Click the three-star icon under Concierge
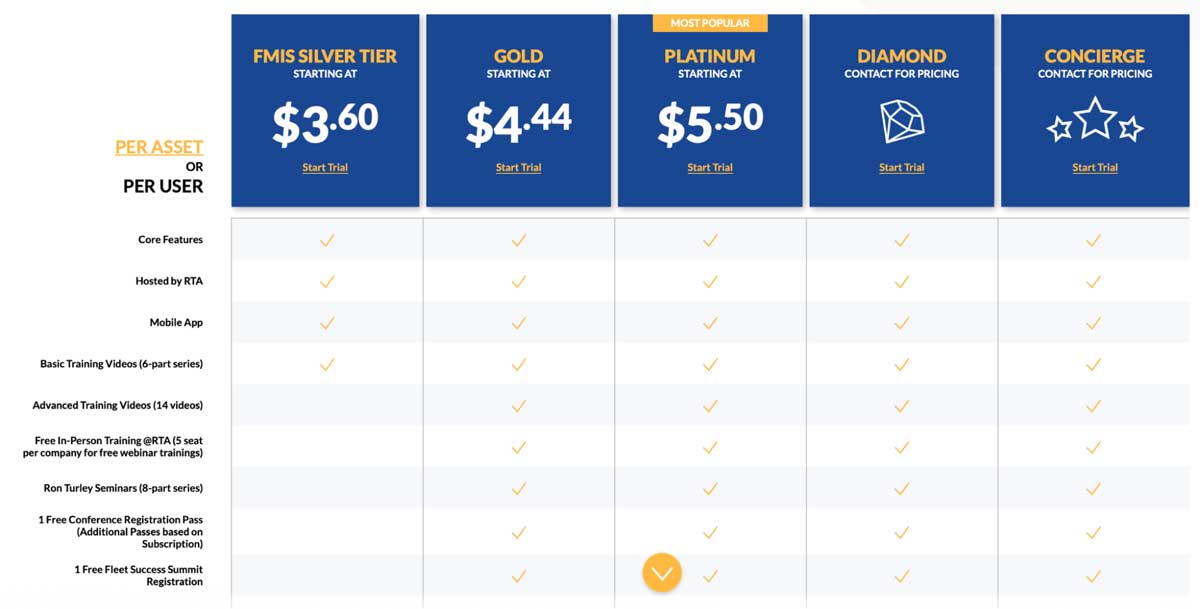 pyautogui.click(x=1094, y=125)
